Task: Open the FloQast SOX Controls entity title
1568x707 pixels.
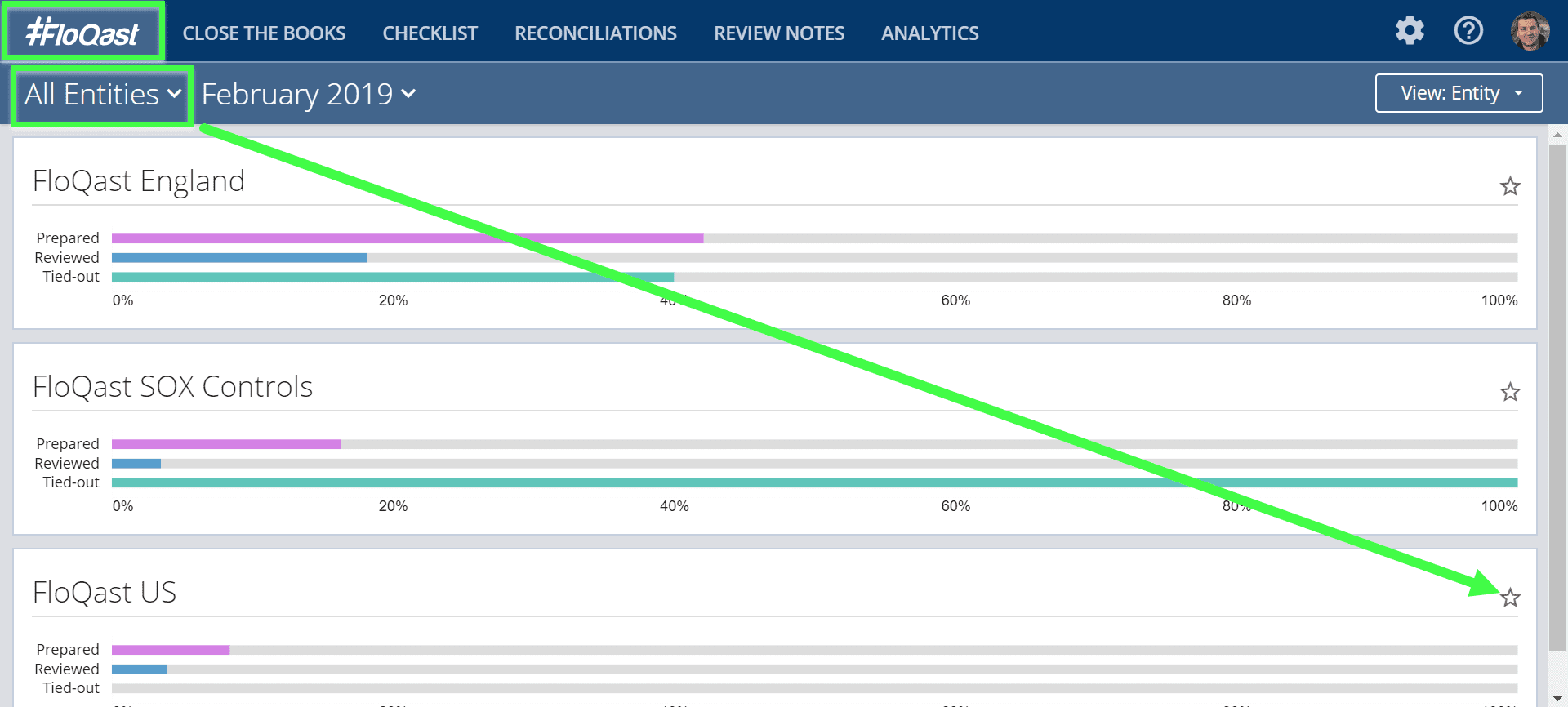Action: pyautogui.click(x=172, y=387)
